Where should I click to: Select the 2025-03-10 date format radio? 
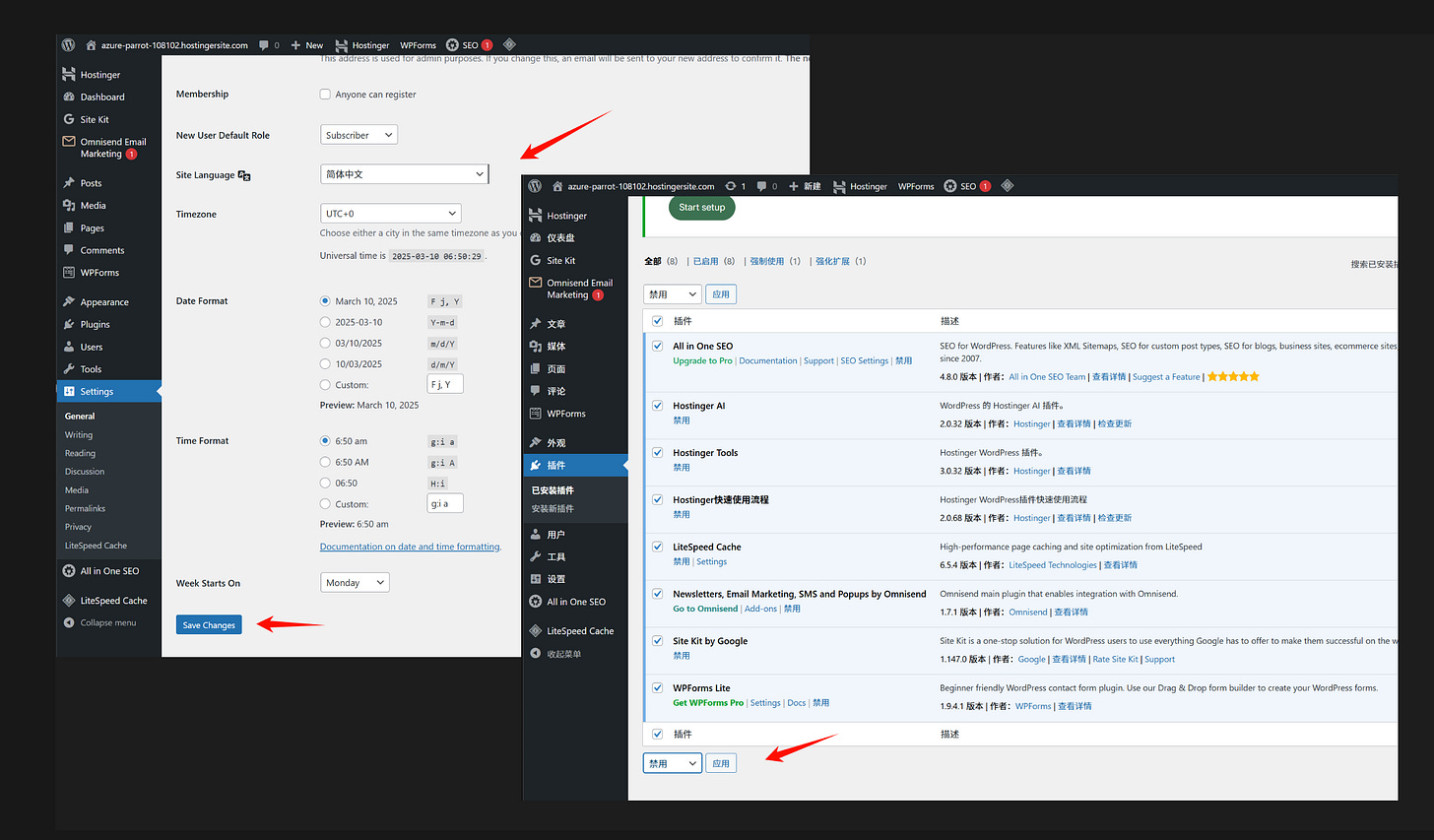click(x=325, y=322)
